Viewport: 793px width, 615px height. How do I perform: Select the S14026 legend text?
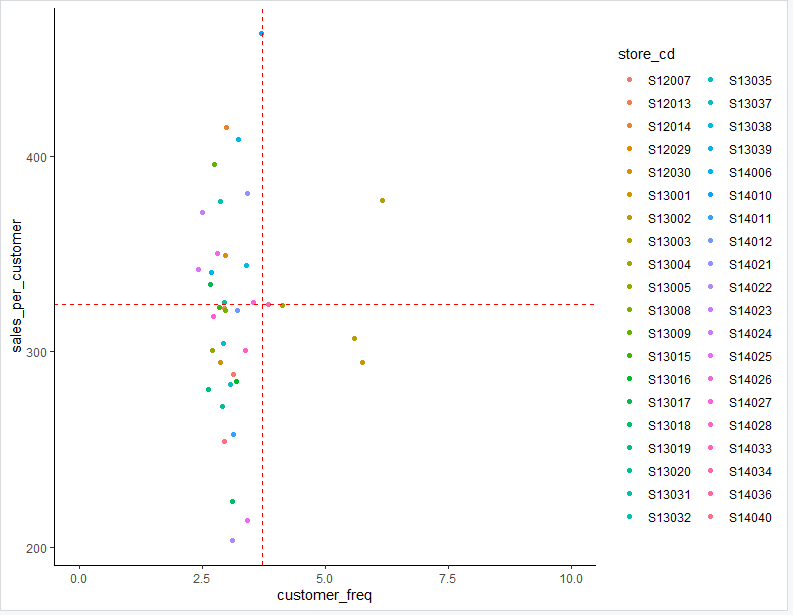(750, 380)
